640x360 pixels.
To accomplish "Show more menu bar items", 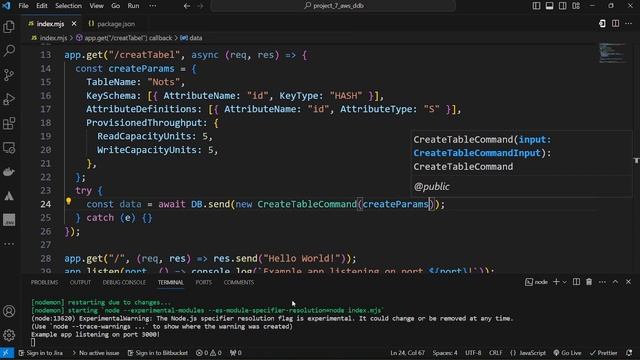I will point(153,6).
